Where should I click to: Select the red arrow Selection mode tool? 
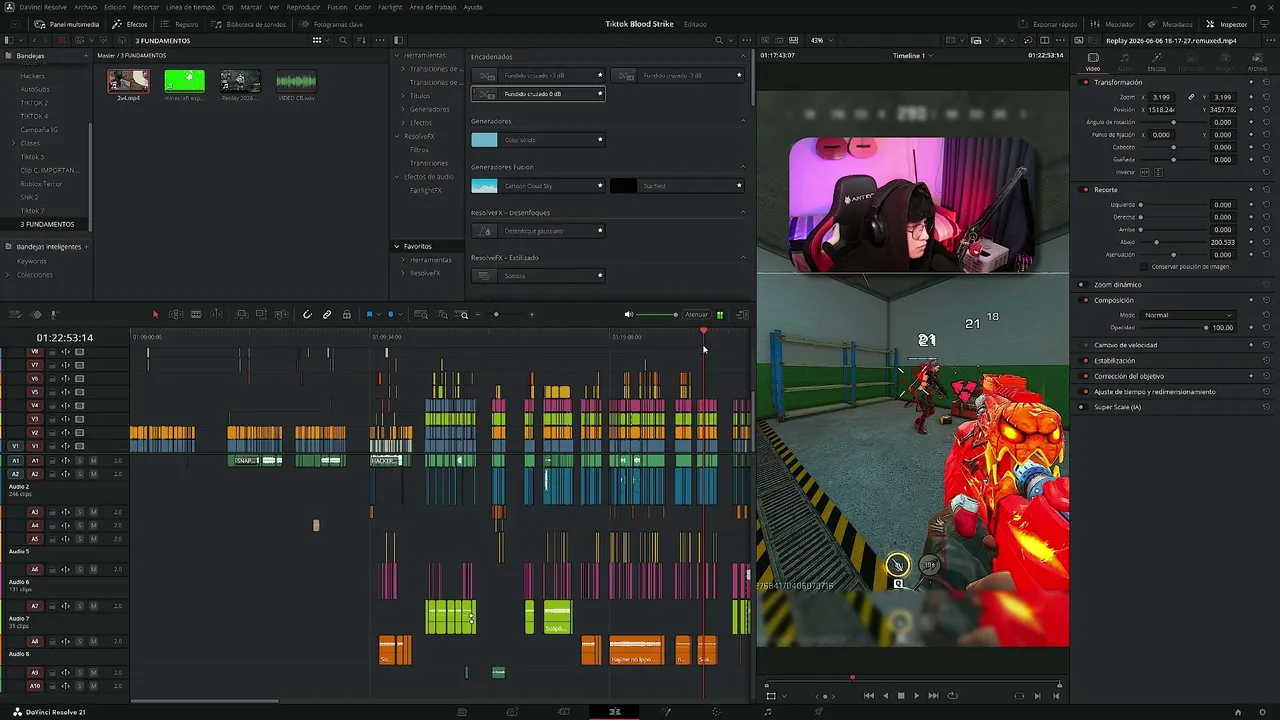pos(155,315)
